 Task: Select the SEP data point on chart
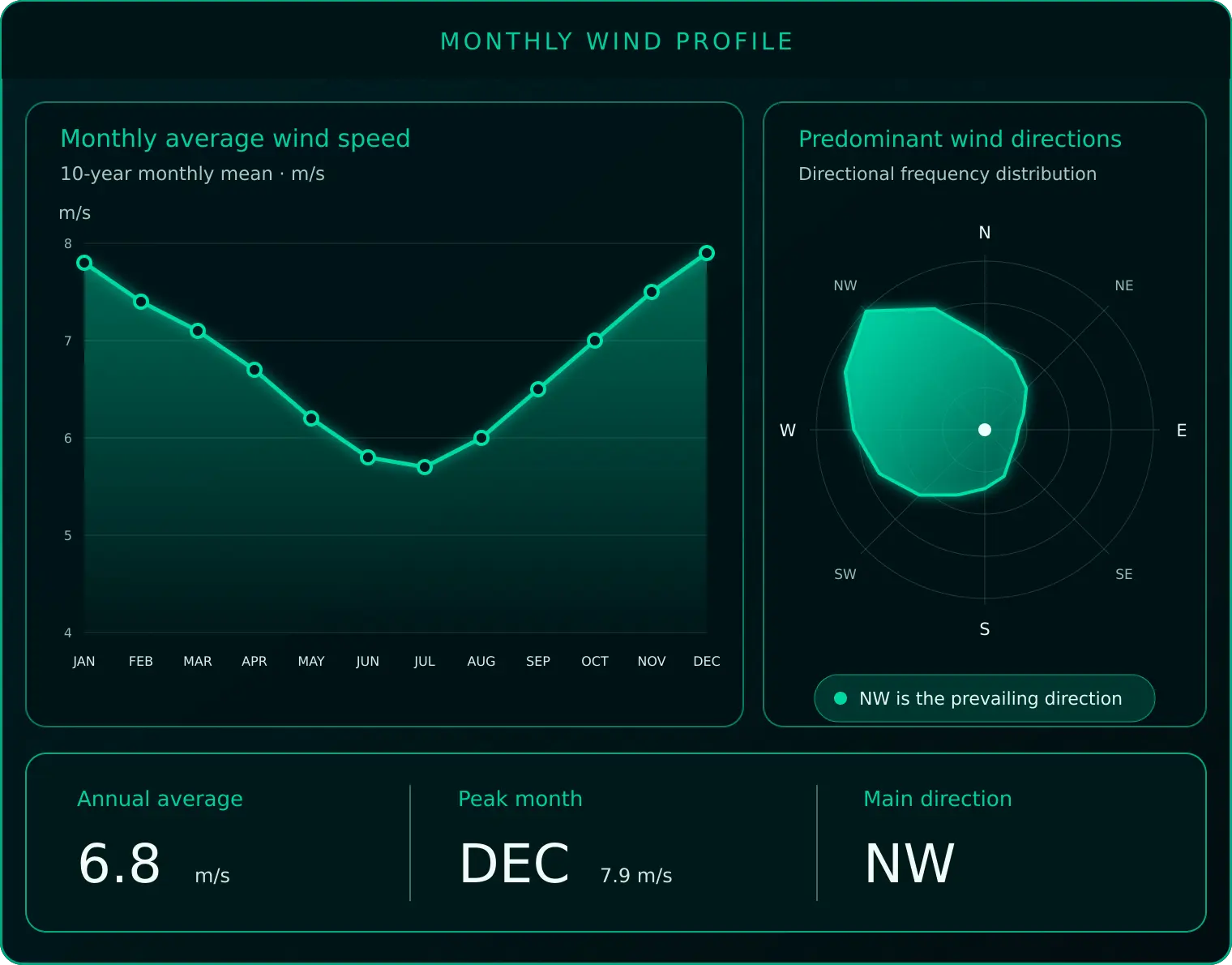pos(538,389)
